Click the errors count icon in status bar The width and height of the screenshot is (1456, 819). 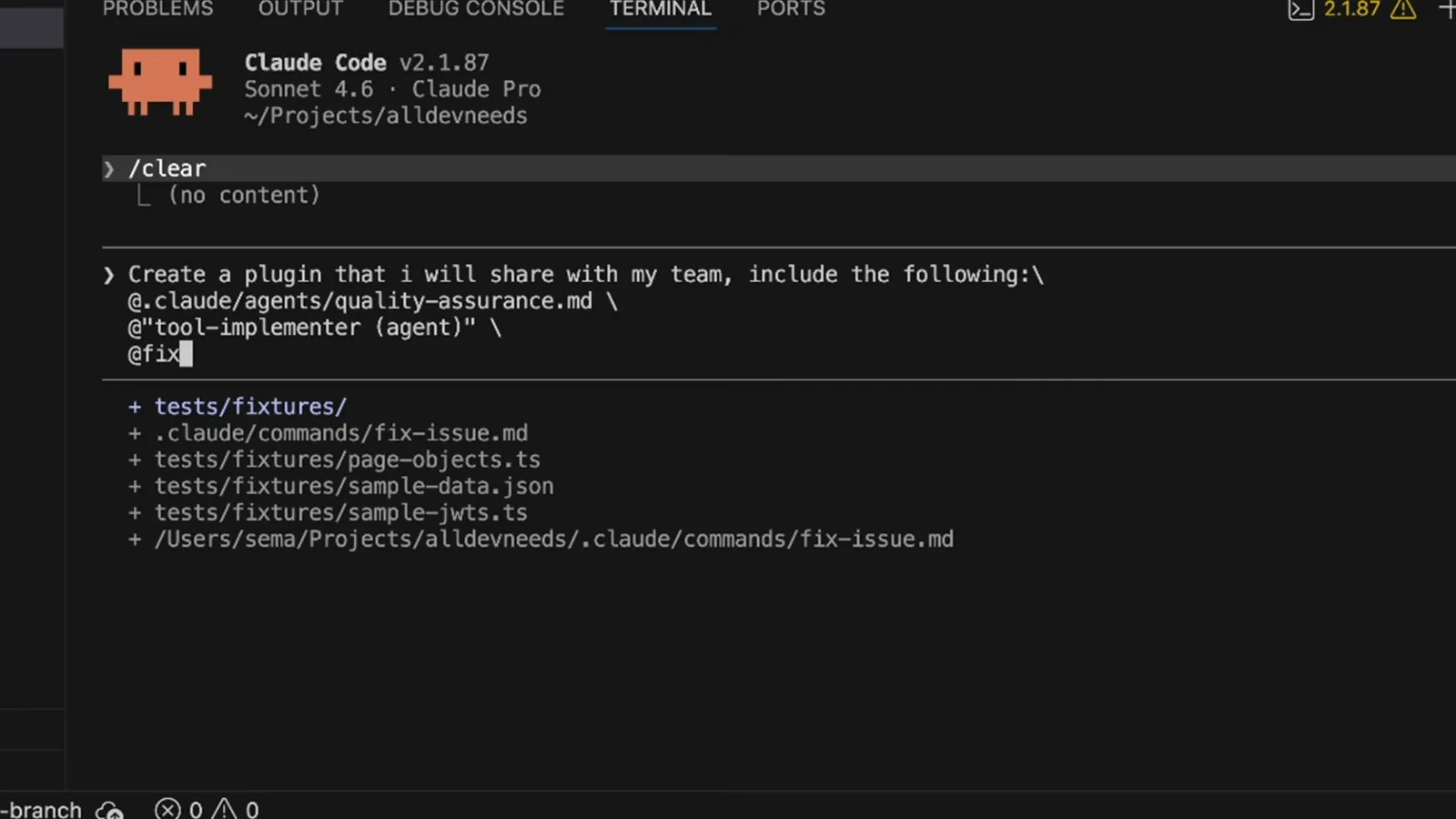tap(167, 809)
